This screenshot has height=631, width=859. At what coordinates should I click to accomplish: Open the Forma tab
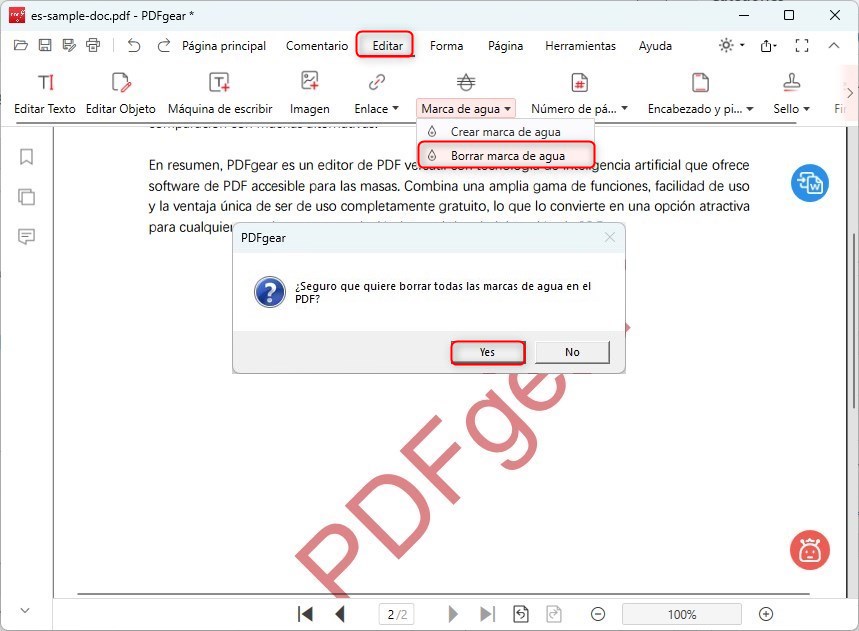click(x=446, y=46)
